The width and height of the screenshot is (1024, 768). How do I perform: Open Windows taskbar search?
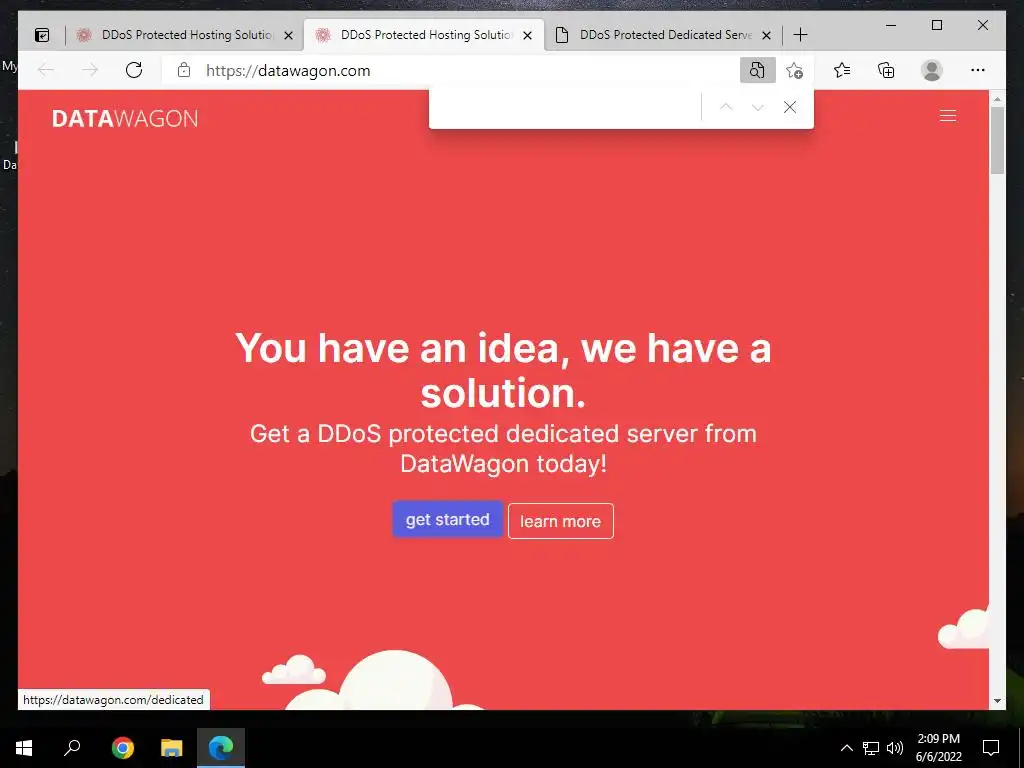click(x=72, y=748)
